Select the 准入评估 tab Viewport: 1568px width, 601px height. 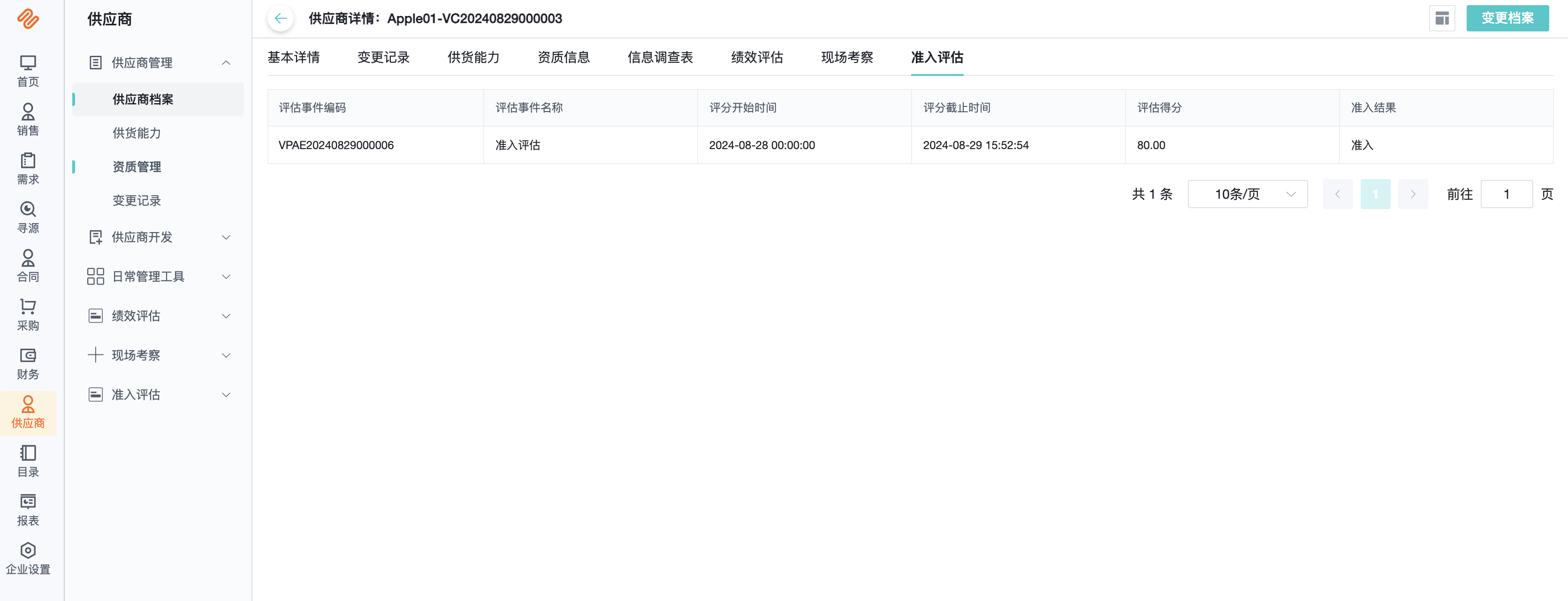[x=937, y=57]
